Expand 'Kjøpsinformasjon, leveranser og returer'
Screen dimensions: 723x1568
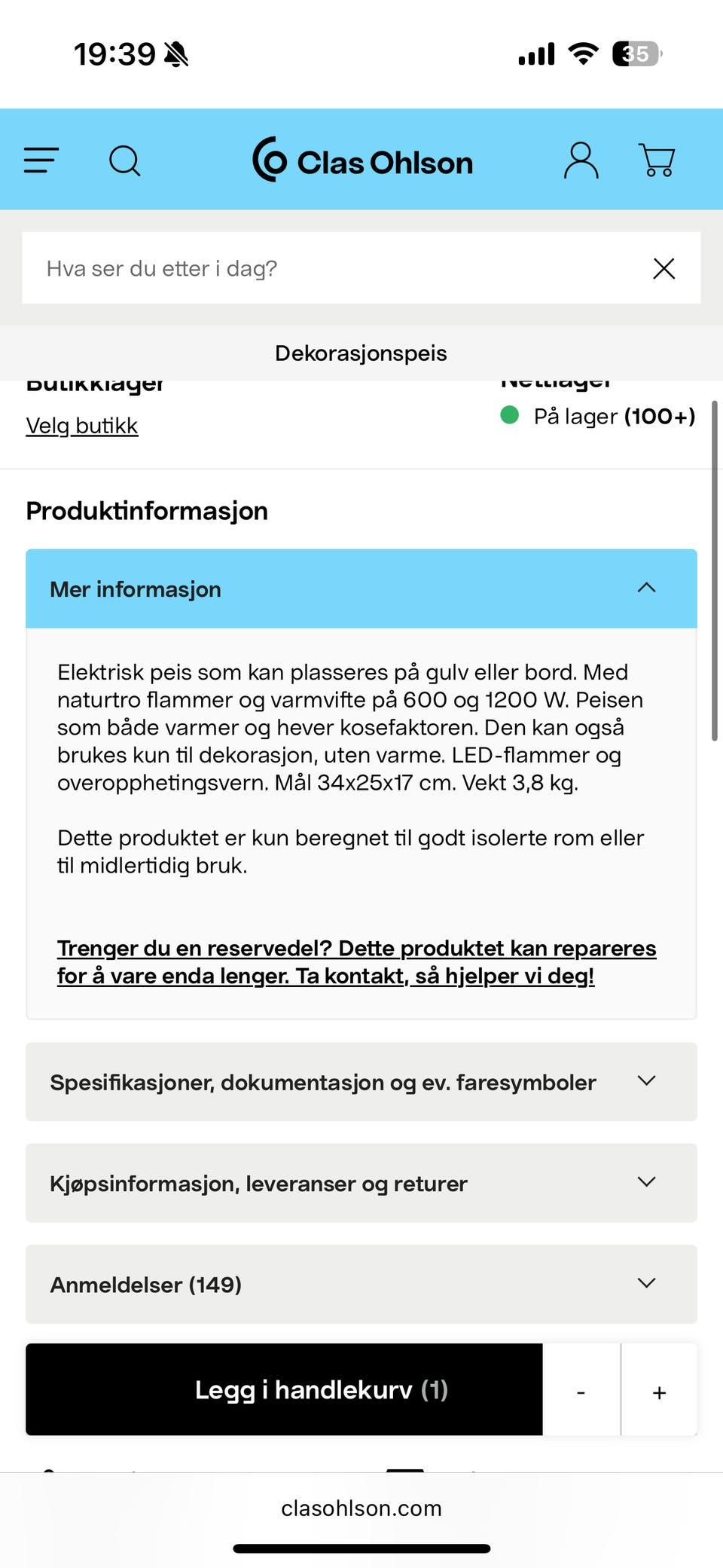click(361, 1183)
